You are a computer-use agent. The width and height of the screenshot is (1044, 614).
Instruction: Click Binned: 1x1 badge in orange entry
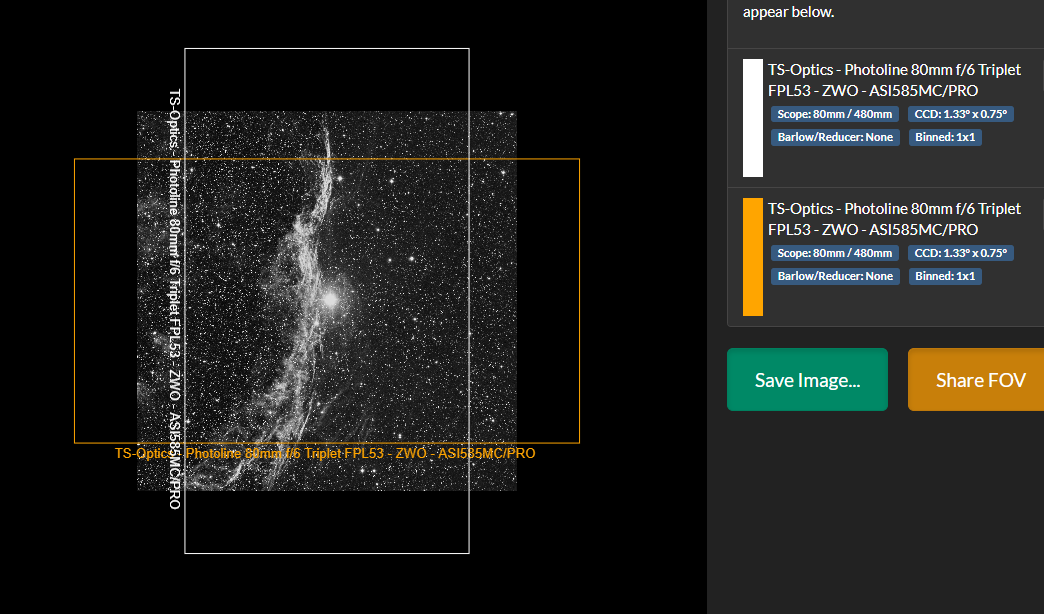945,276
